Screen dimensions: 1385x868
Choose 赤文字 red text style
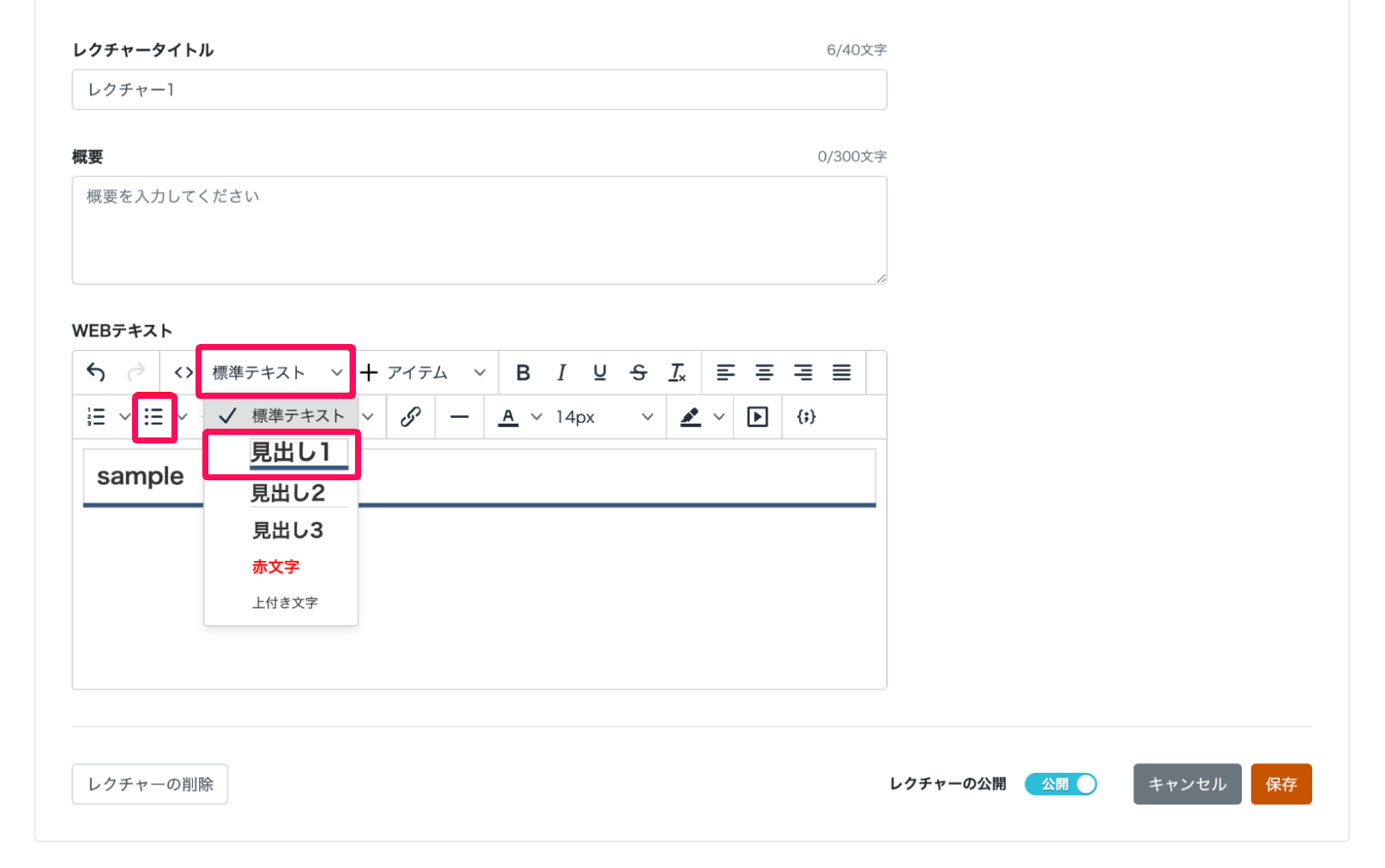click(281, 567)
